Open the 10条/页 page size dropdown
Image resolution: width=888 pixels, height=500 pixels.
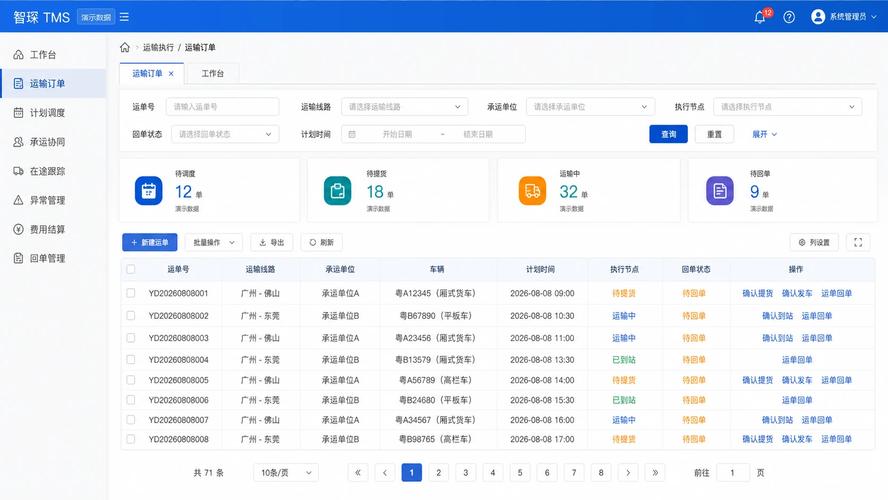click(286, 472)
